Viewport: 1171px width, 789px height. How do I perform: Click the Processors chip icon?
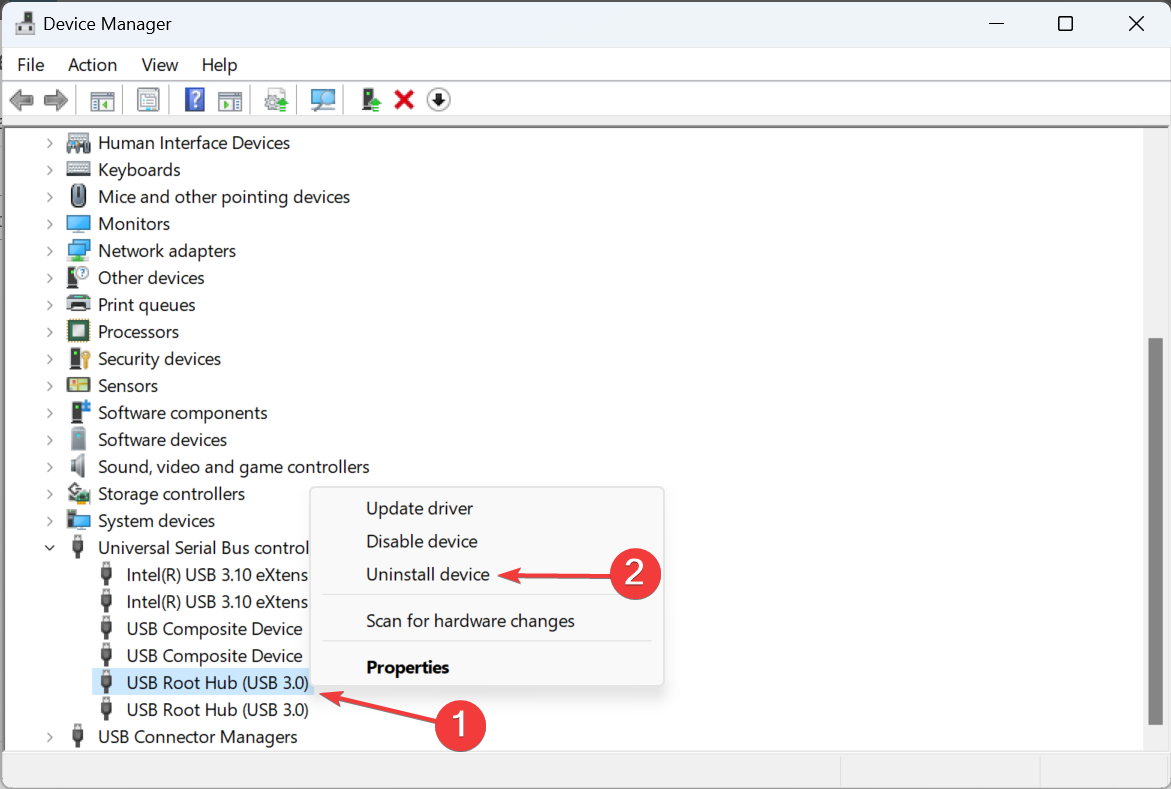pyautogui.click(x=78, y=331)
